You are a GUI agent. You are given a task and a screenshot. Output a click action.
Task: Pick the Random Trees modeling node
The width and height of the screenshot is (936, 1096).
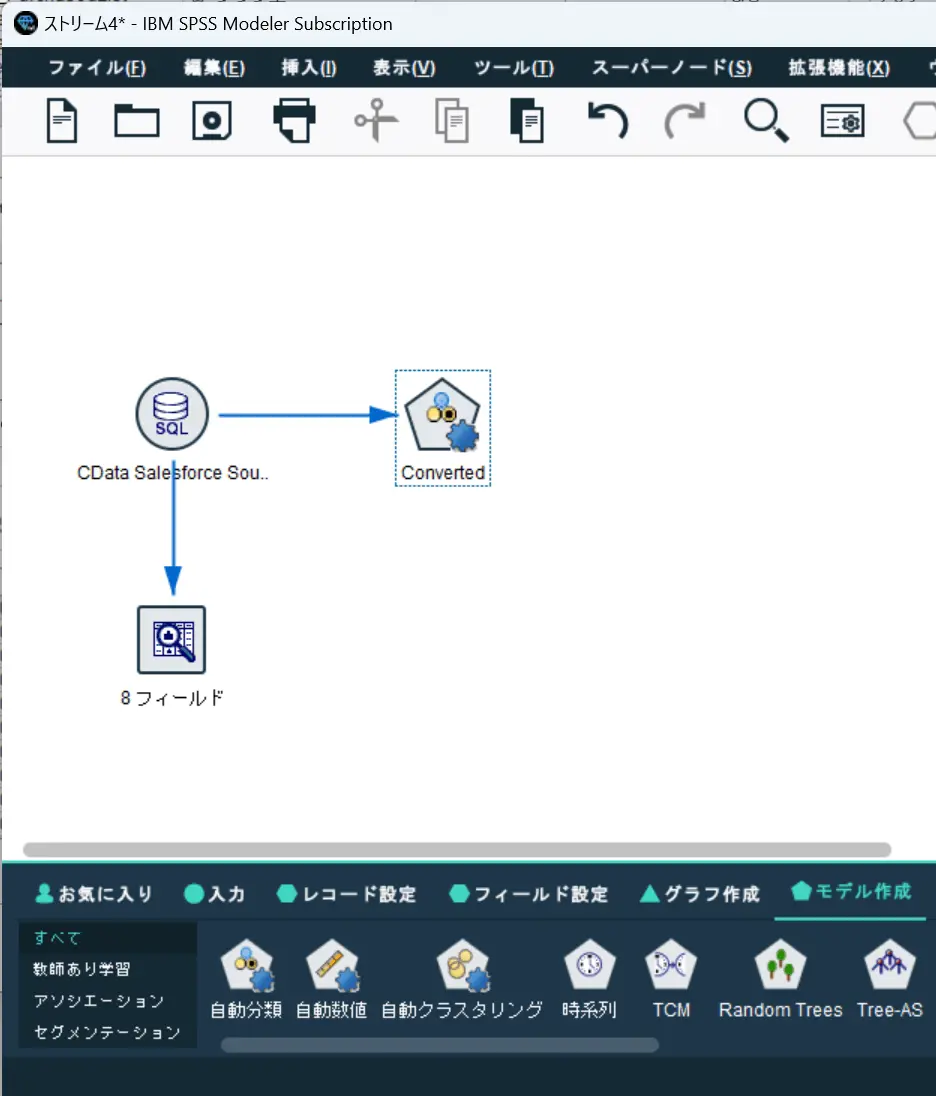coord(780,979)
